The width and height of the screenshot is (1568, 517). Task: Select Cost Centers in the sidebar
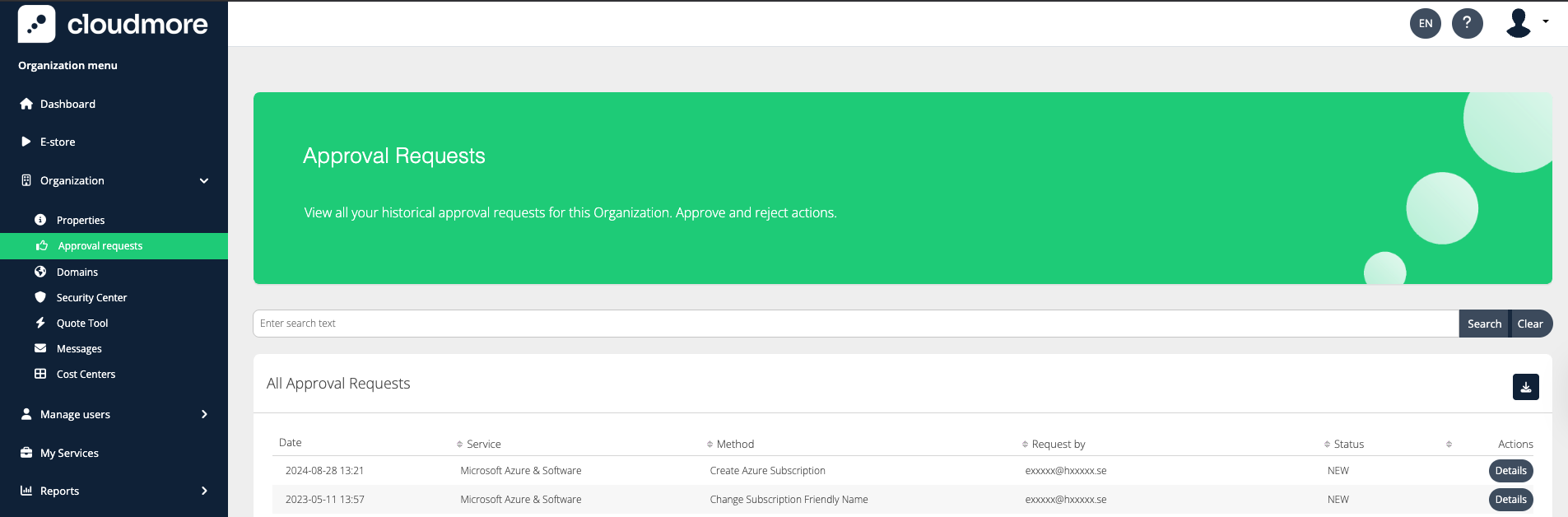pyautogui.click(x=86, y=374)
